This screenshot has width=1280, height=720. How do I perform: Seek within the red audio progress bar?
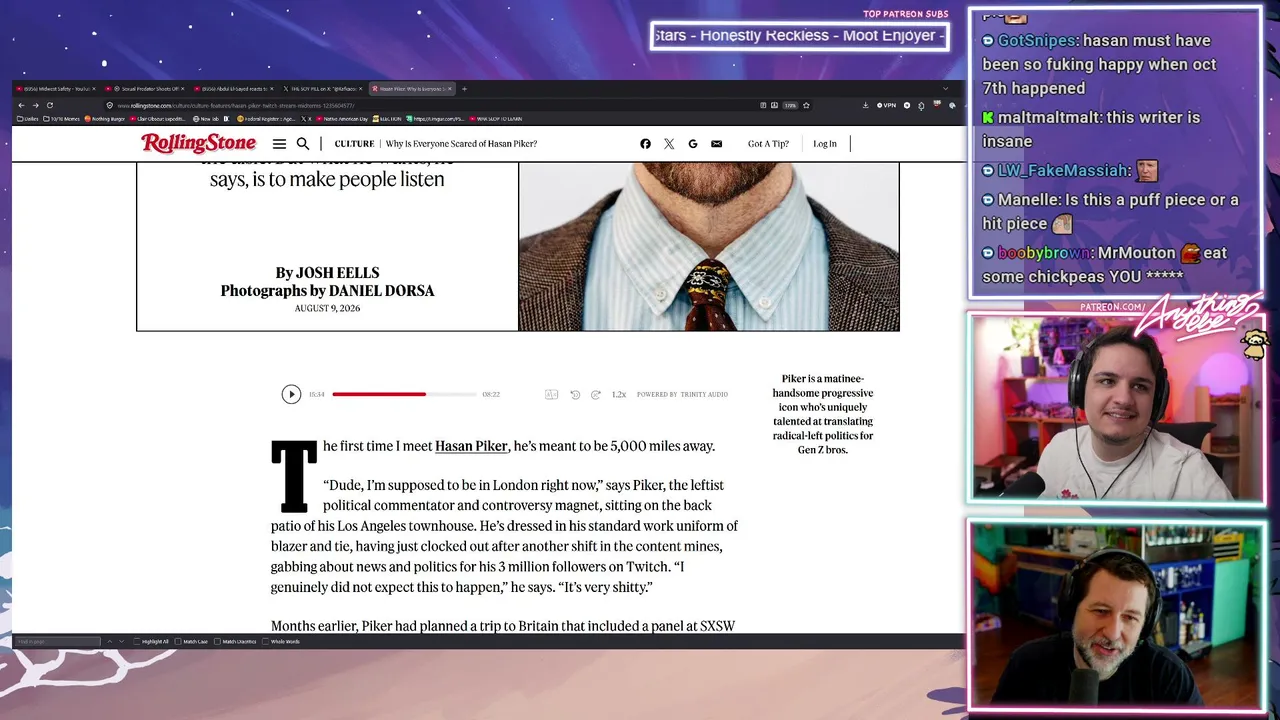(x=404, y=394)
